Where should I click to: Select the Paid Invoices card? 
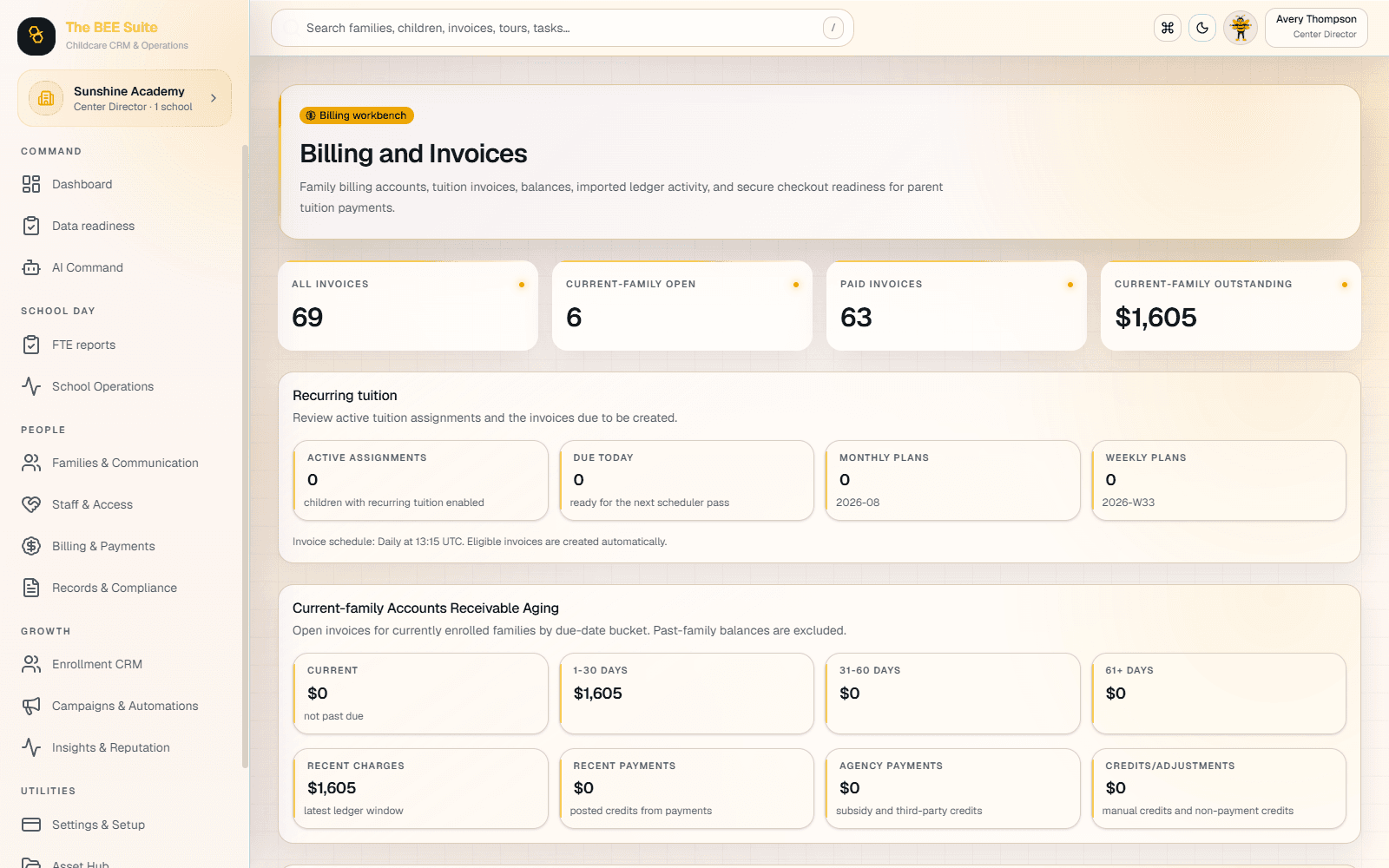point(957,306)
